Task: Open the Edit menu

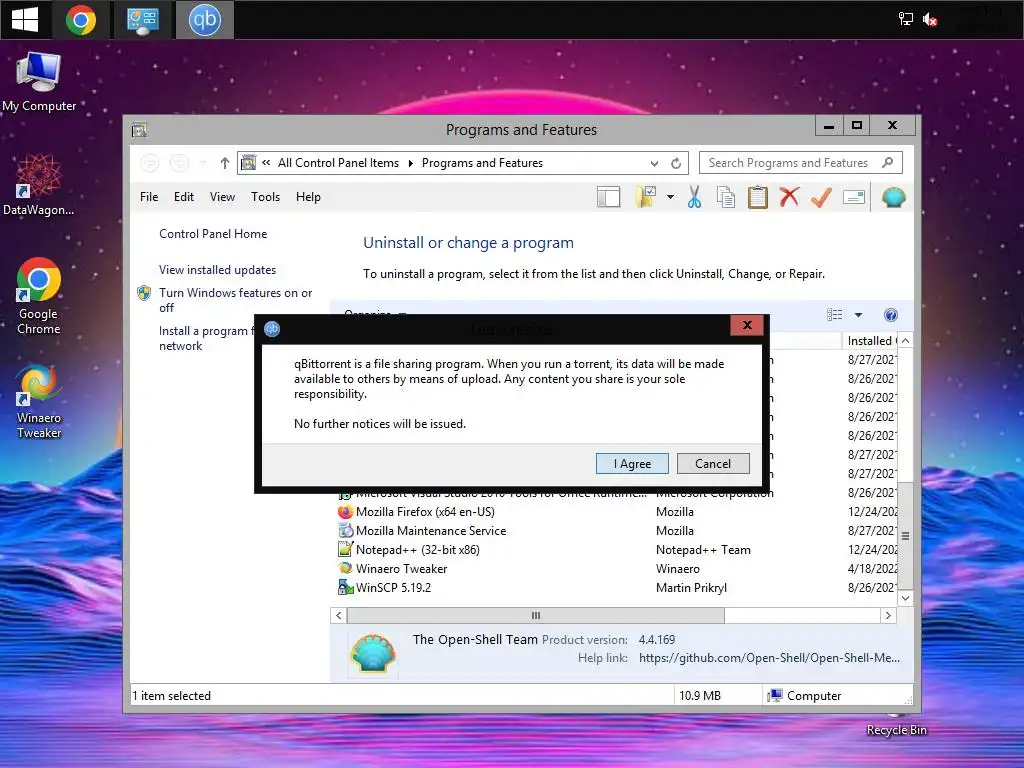Action: [x=184, y=197]
